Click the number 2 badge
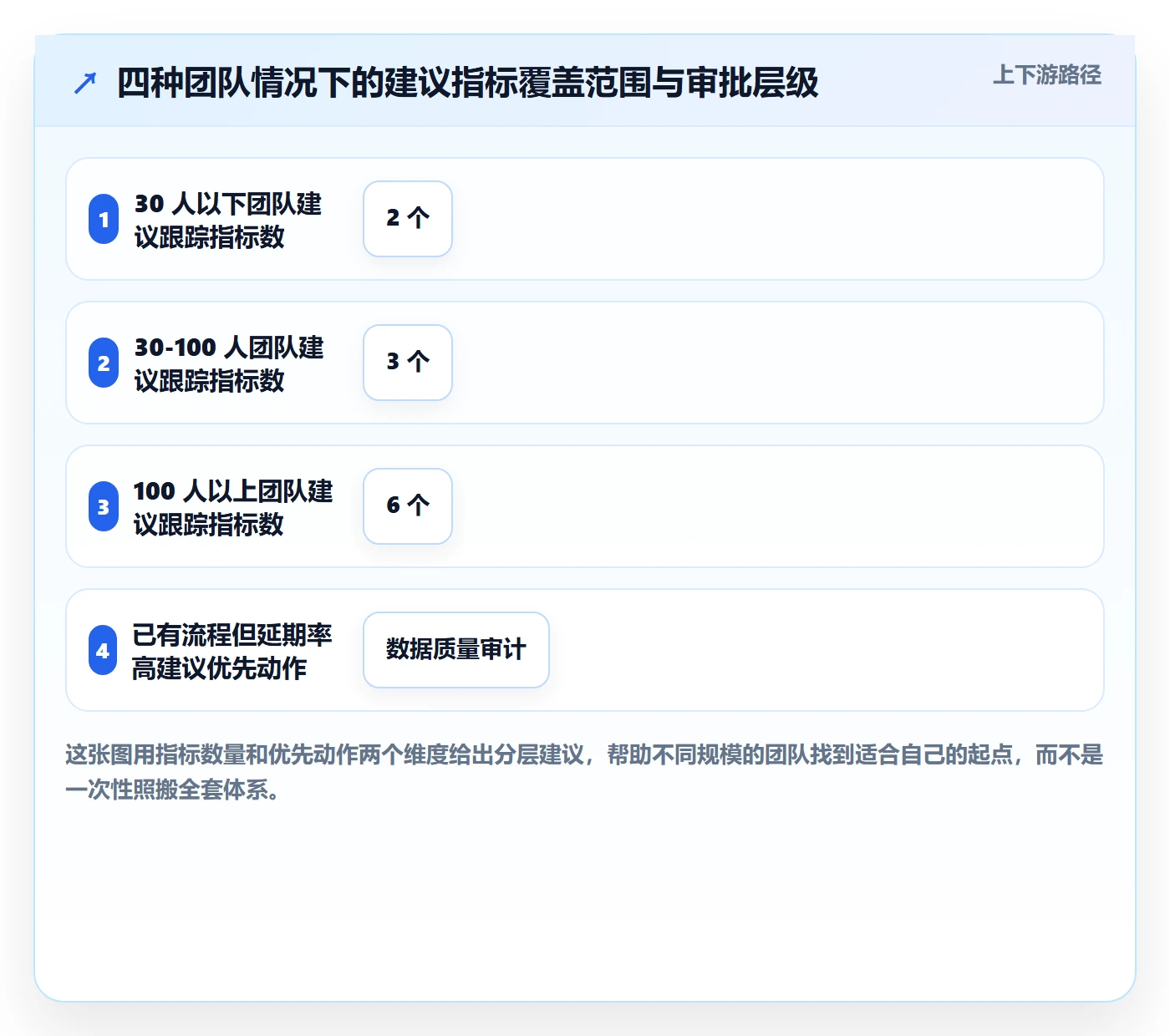The width and height of the screenshot is (1170, 1036). [104, 363]
